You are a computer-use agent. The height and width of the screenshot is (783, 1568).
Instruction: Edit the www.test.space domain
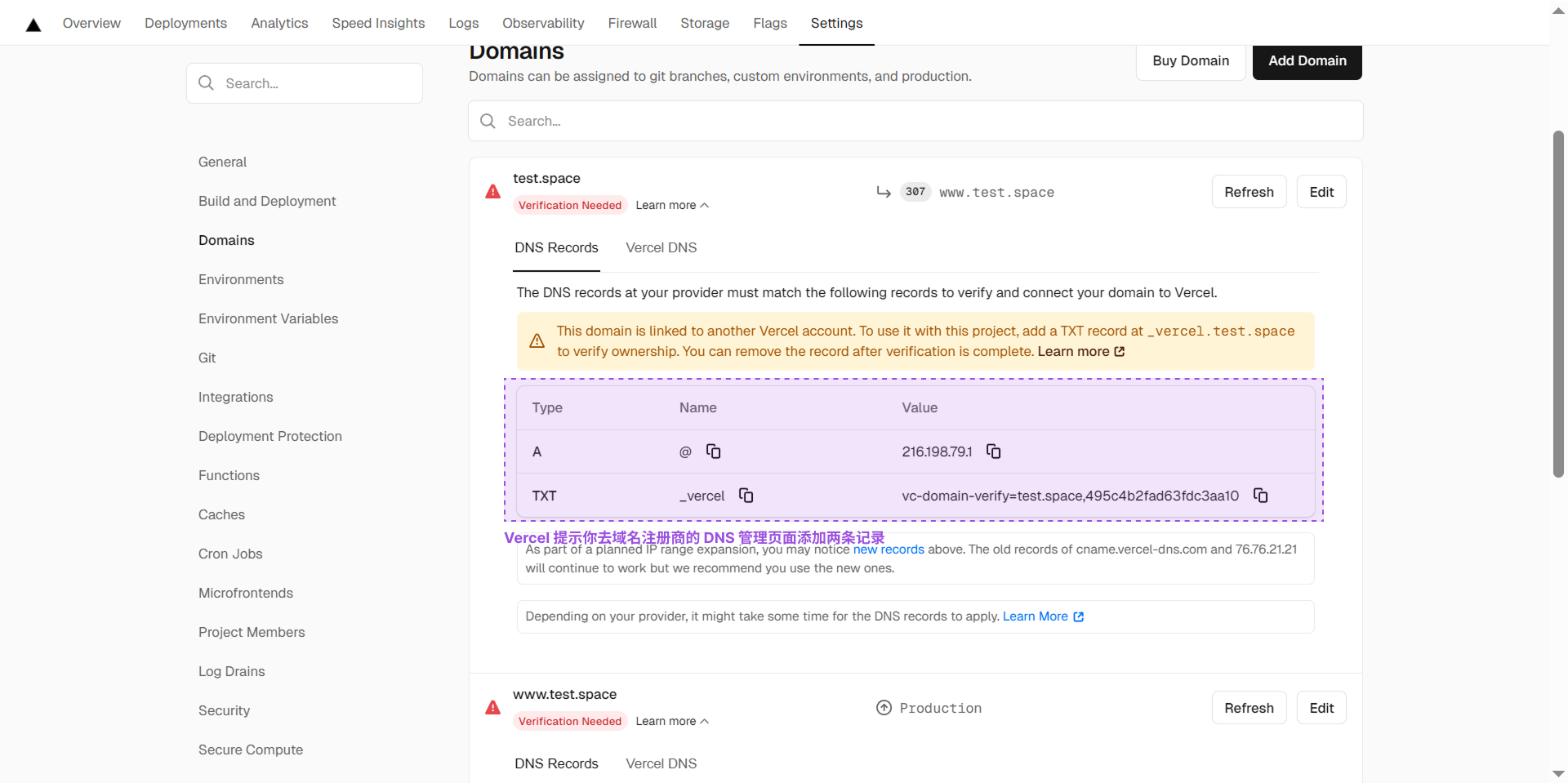[x=1321, y=708]
